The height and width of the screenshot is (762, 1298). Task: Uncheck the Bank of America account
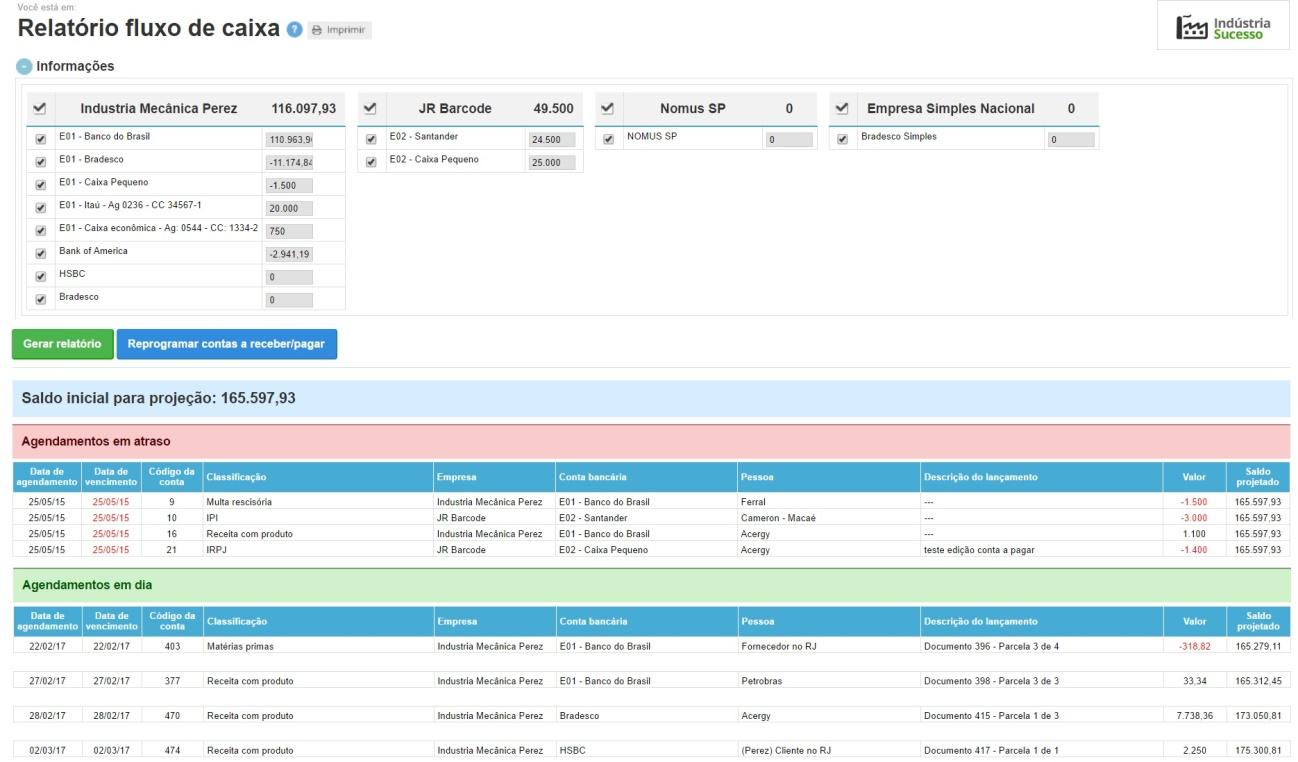pos(41,254)
